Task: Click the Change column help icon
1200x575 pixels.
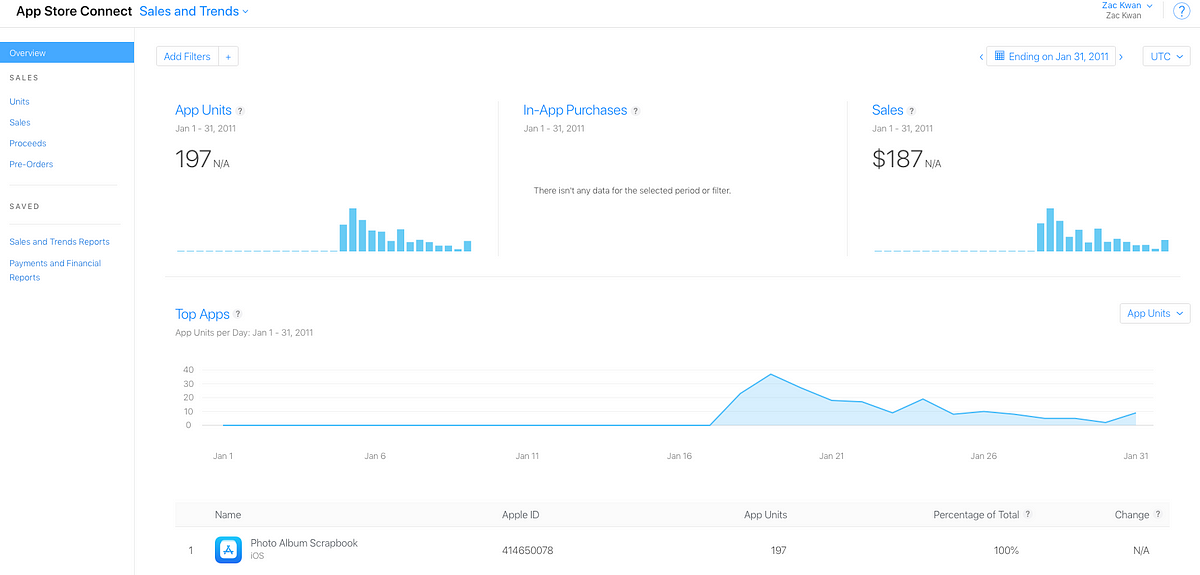Action: (1158, 515)
